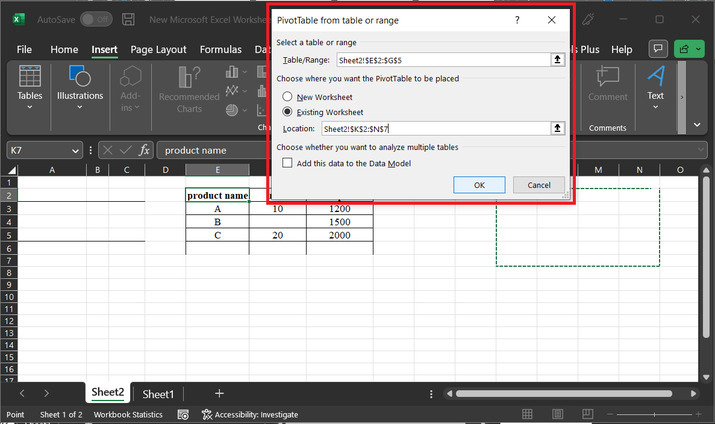The width and height of the screenshot is (715, 424).
Task: Click the Select All corner triangle
Action: click(x=11, y=170)
